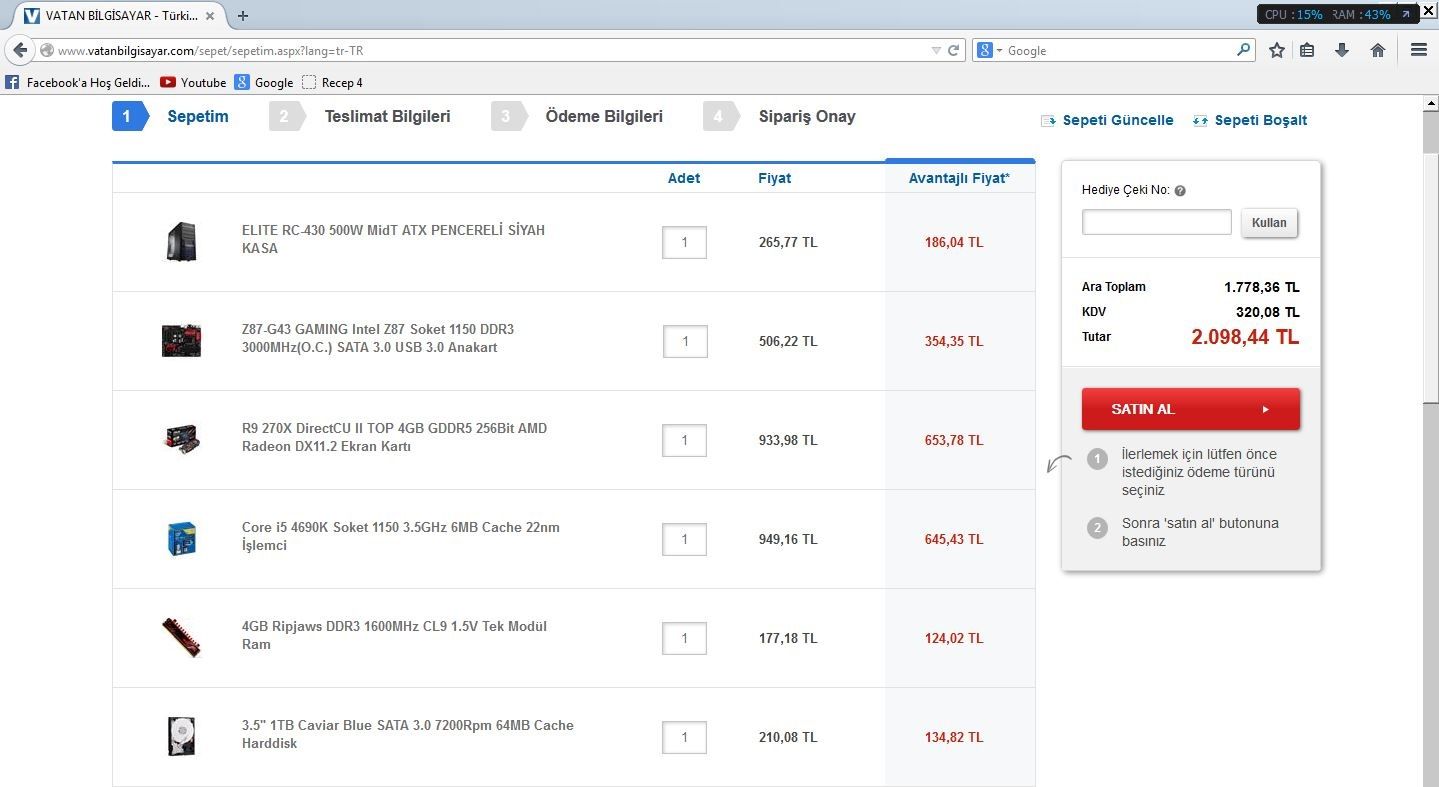
Task: Click the Z87-G43 GAMING Anakart product name
Action: [378, 338]
